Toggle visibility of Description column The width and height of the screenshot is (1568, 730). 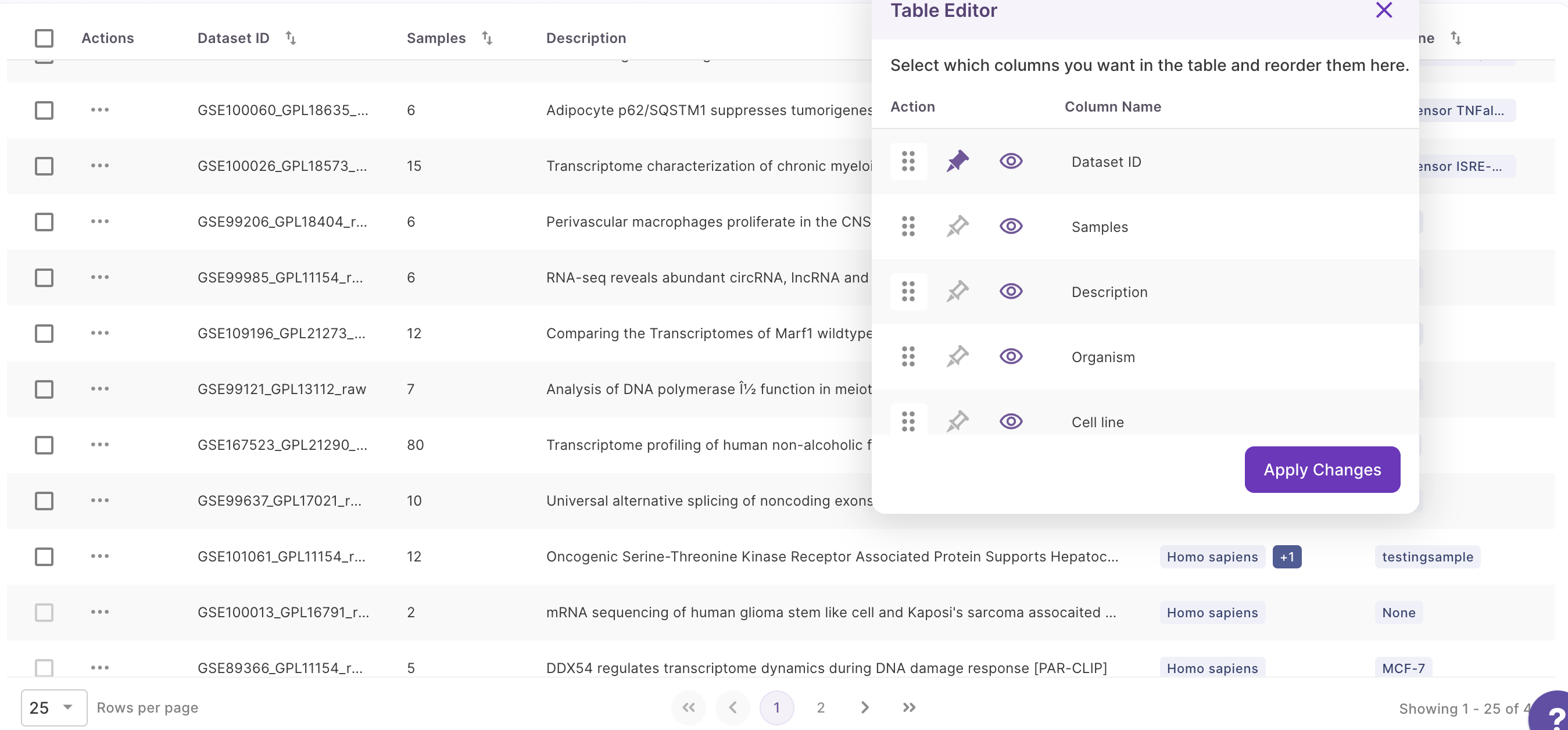(1011, 292)
